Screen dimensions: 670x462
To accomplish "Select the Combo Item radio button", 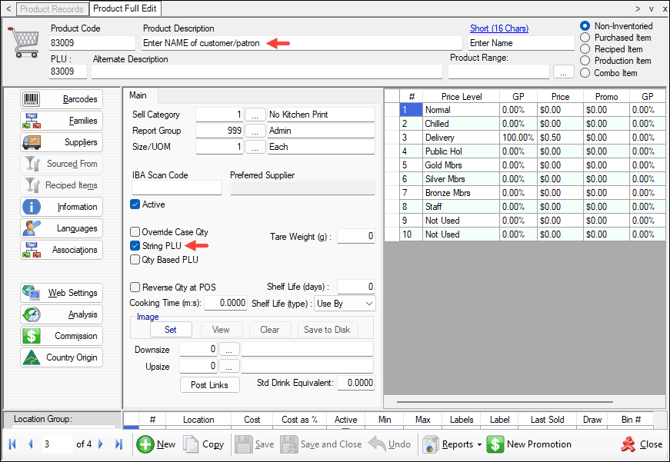I will coord(585,73).
